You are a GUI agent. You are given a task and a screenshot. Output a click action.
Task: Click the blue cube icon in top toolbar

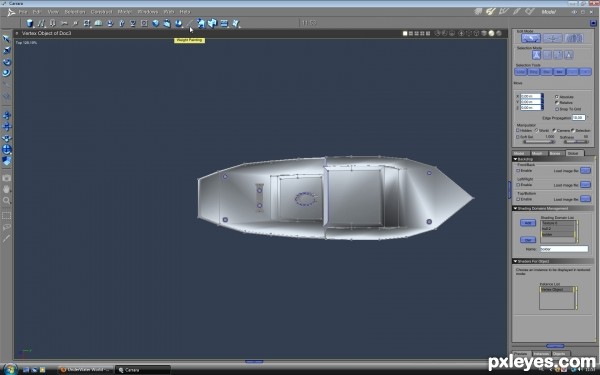point(155,23)
